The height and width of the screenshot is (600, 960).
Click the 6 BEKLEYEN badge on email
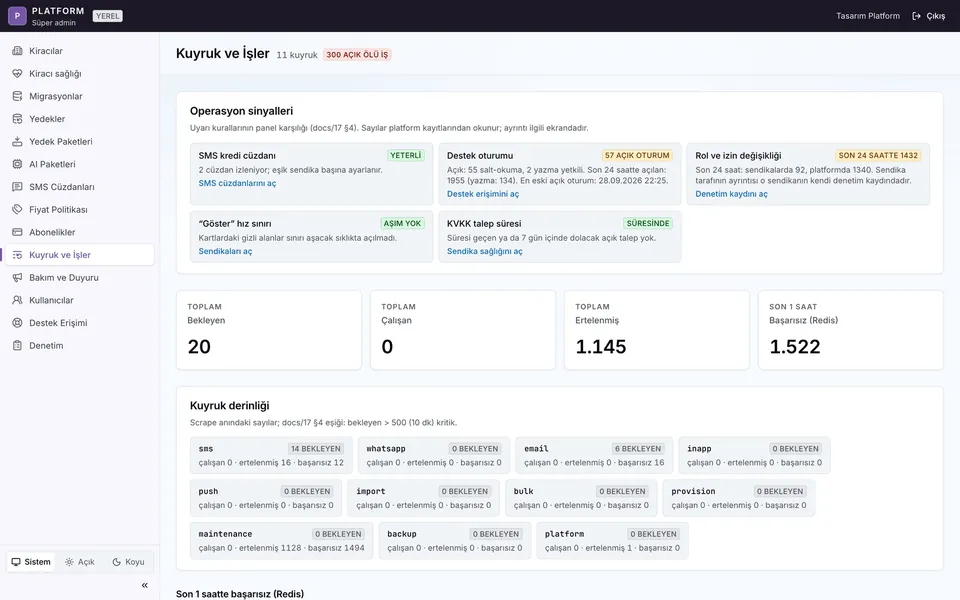(638, 449)
